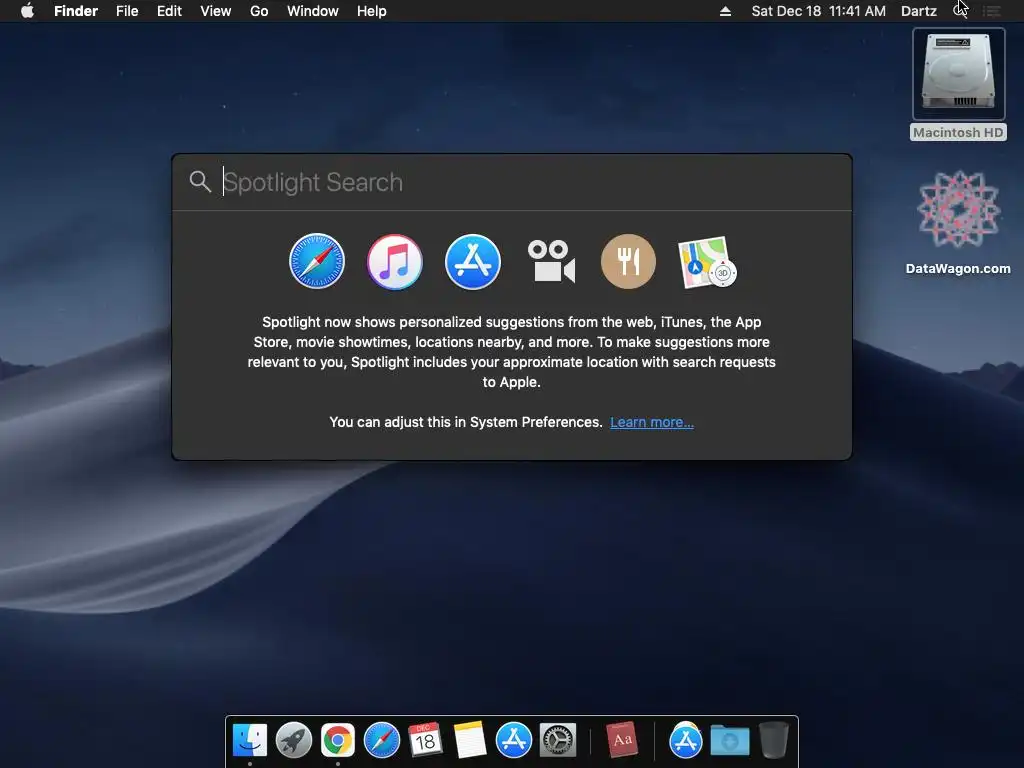Open Notes from the Dock
The image size is (1024, 768).
coord(470,740)
